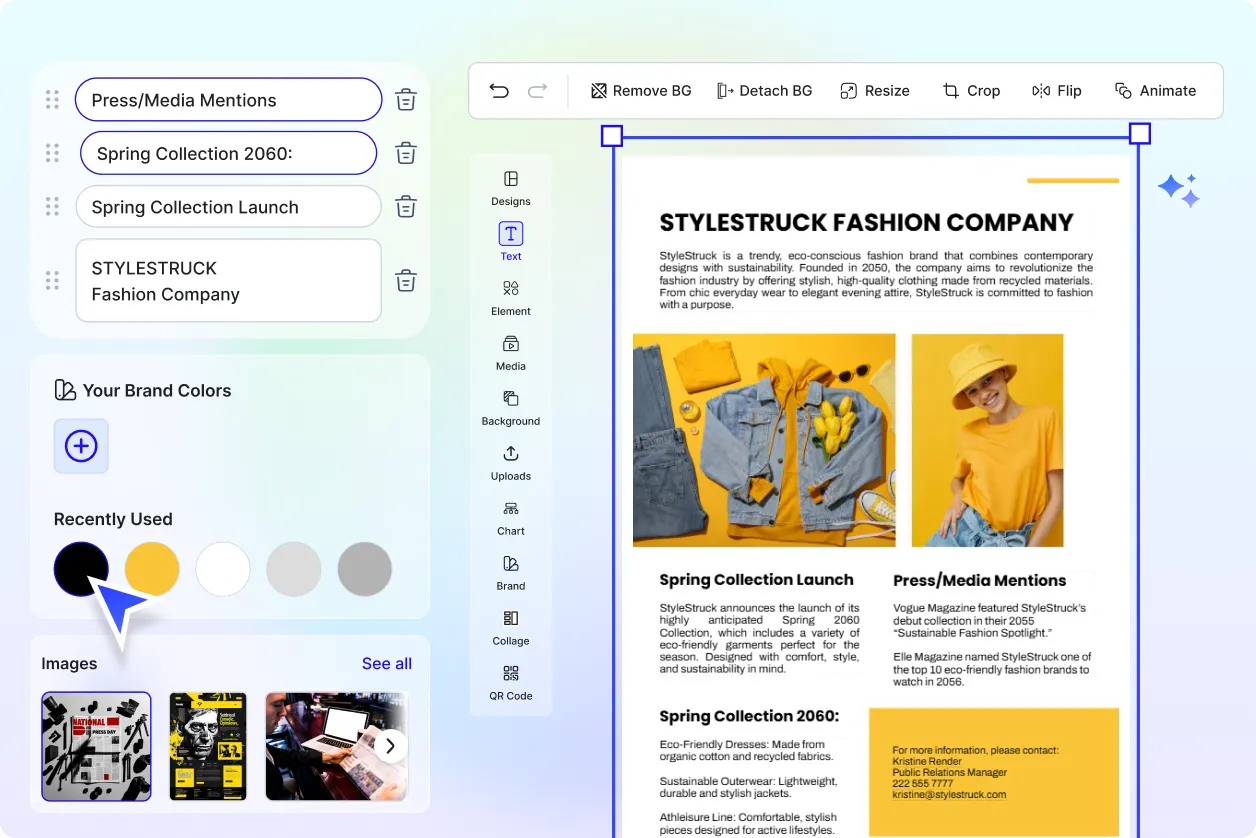Screen dimensions: 1256x838
Task: Open the QR Code tool
Action: (x=510, y=682)
